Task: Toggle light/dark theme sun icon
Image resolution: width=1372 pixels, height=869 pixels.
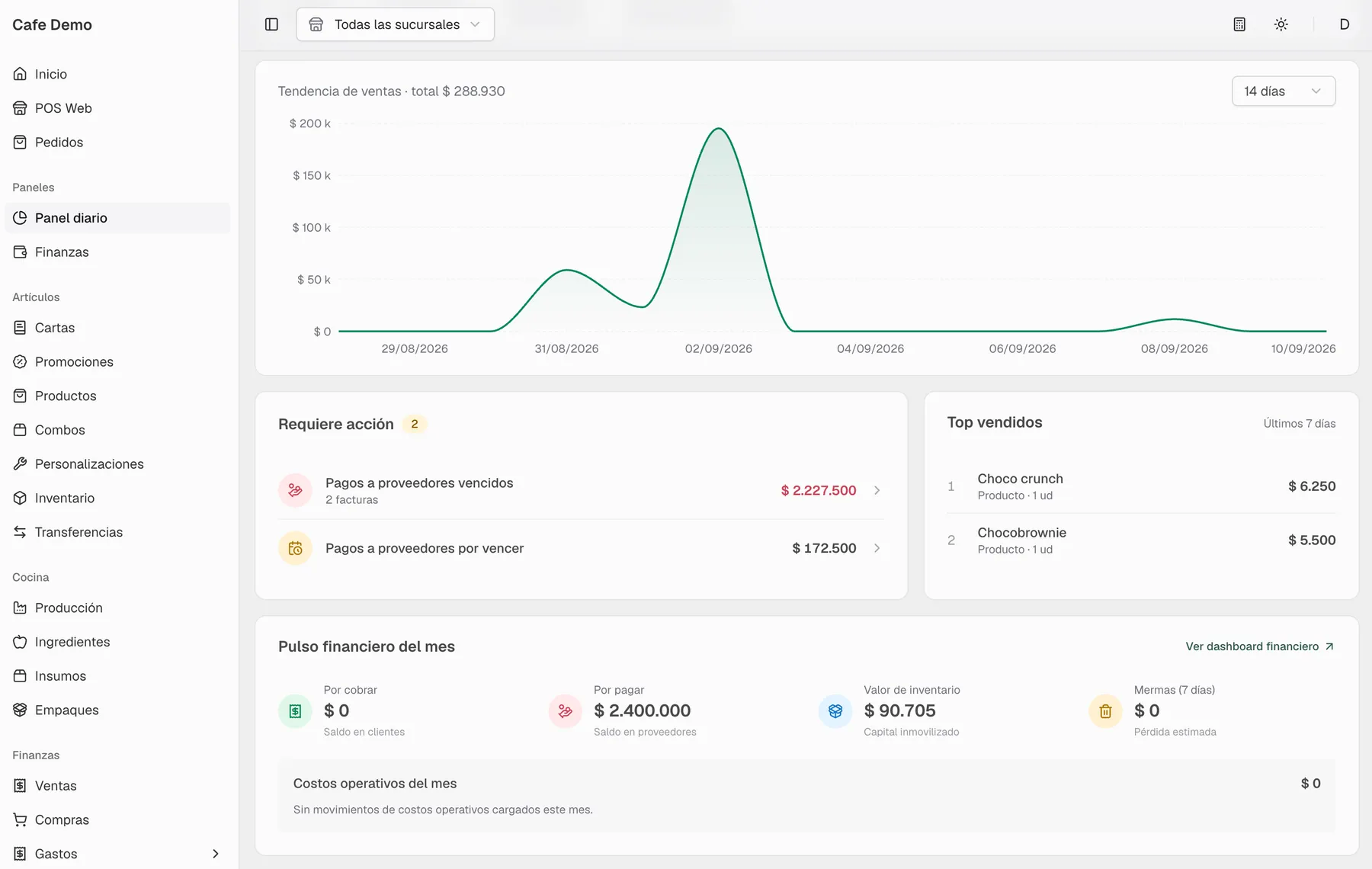Action: coord(1281,24)
